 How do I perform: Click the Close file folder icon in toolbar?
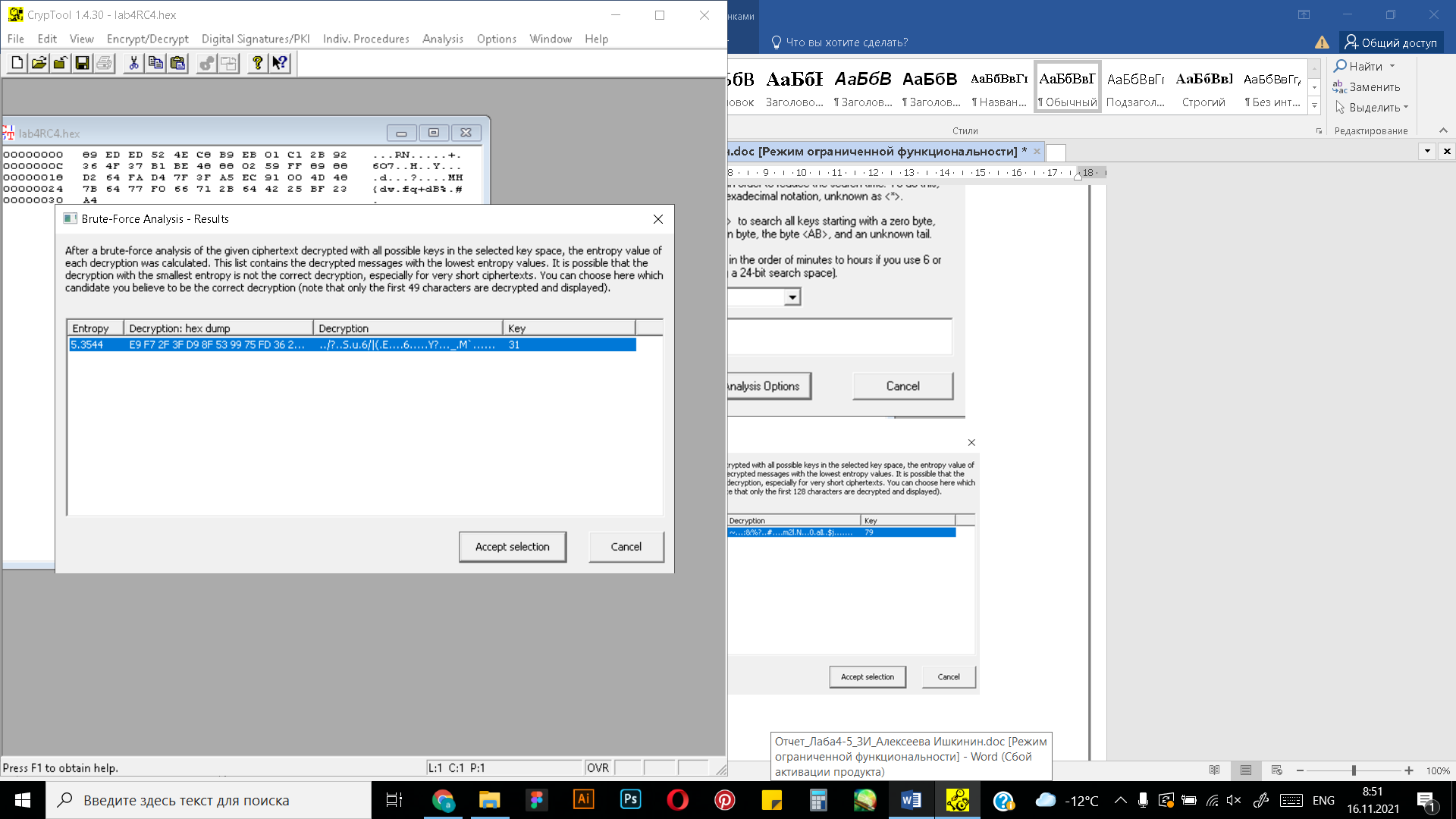tap(61, 63)
